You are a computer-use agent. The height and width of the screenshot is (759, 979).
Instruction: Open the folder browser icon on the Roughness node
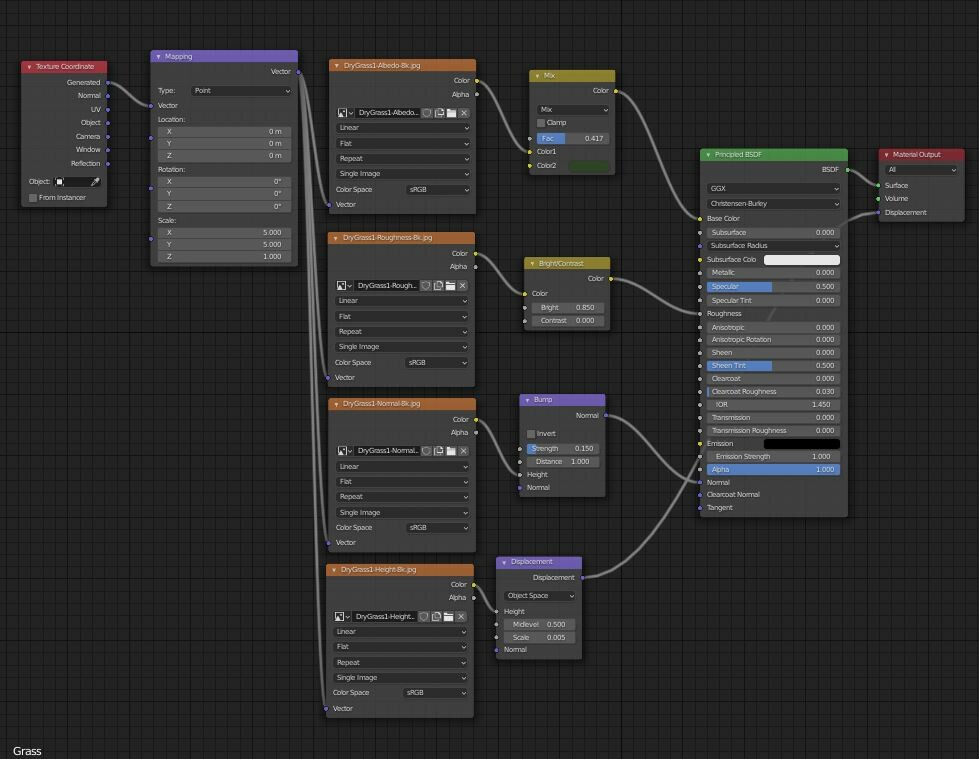tap(451, 287)
